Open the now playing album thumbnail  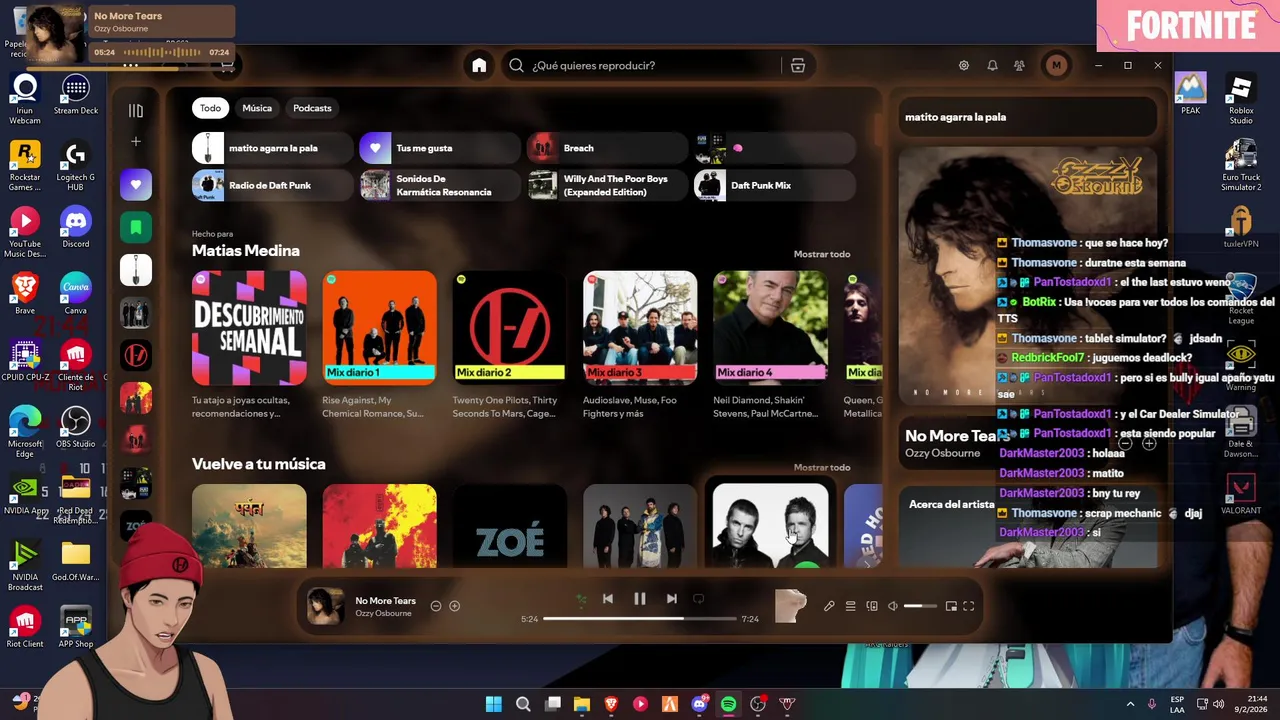click(325, 606)
